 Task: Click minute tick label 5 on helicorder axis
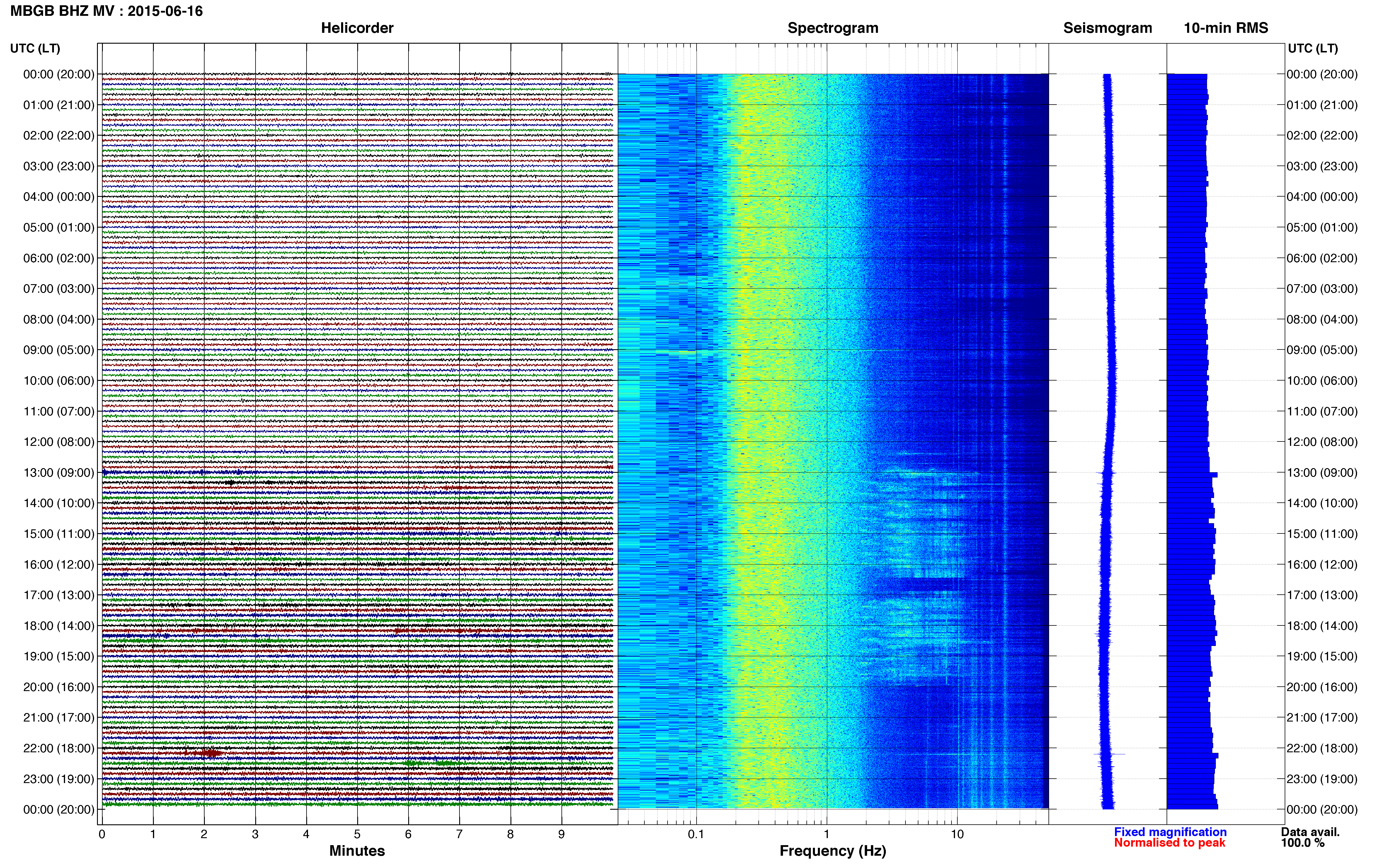point(357,834)
